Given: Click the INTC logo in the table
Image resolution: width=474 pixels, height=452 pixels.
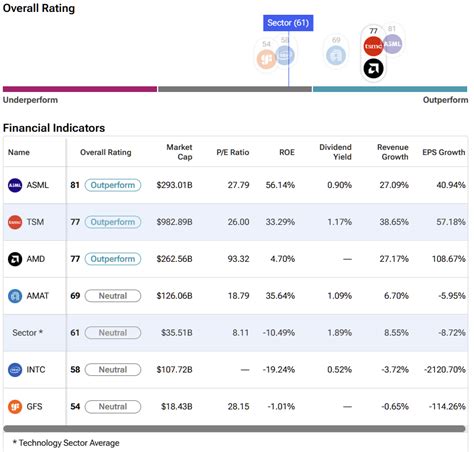Looking at the screenshot, I should tap(15, 370).
